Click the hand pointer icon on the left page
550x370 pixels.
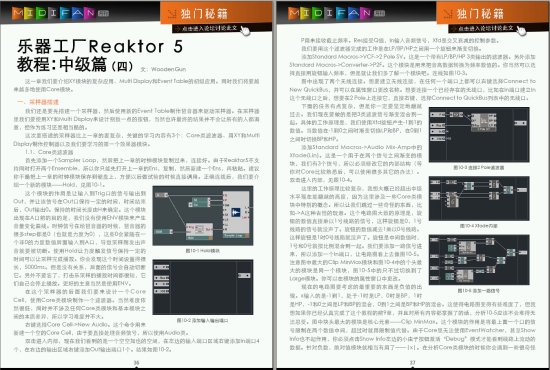click(x=245, y=31)
